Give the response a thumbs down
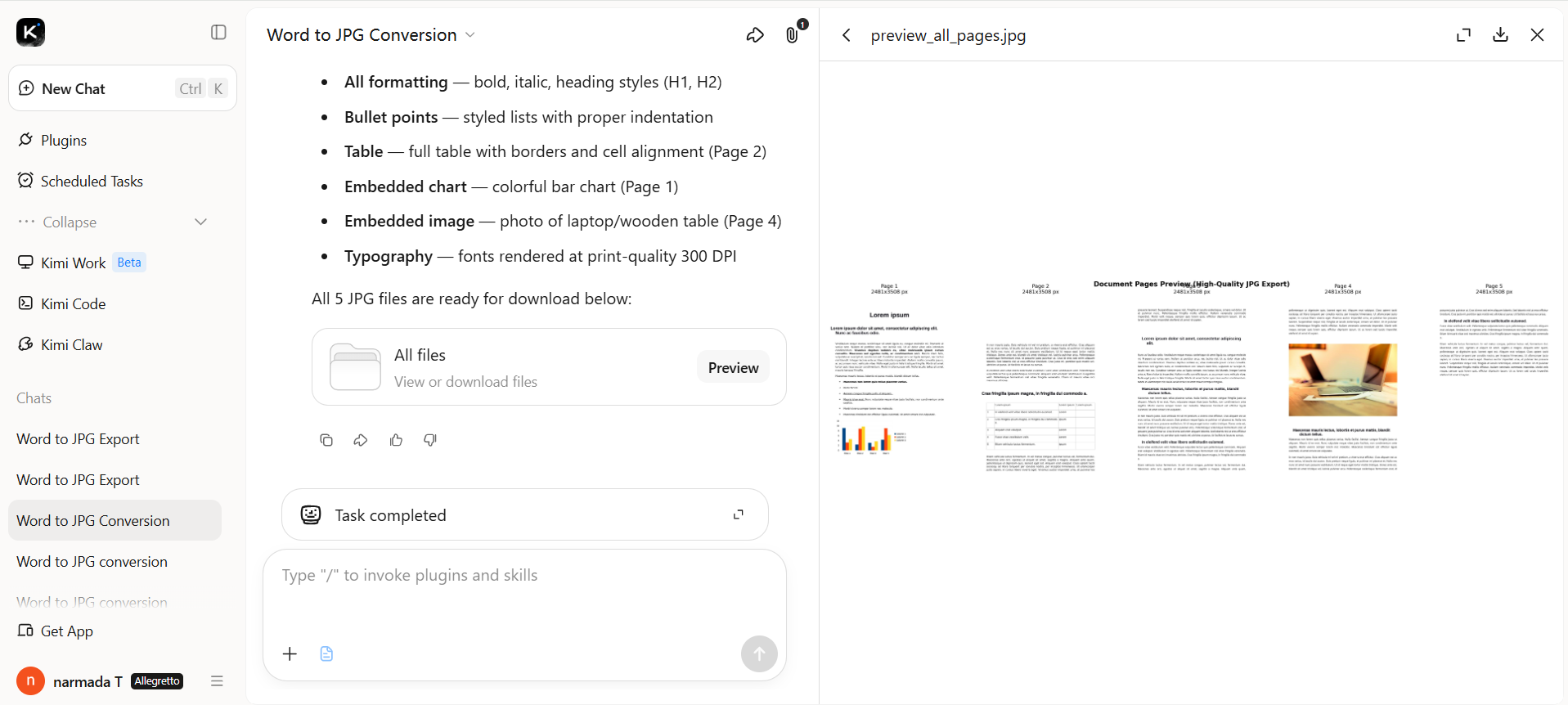 coord(430,440)
